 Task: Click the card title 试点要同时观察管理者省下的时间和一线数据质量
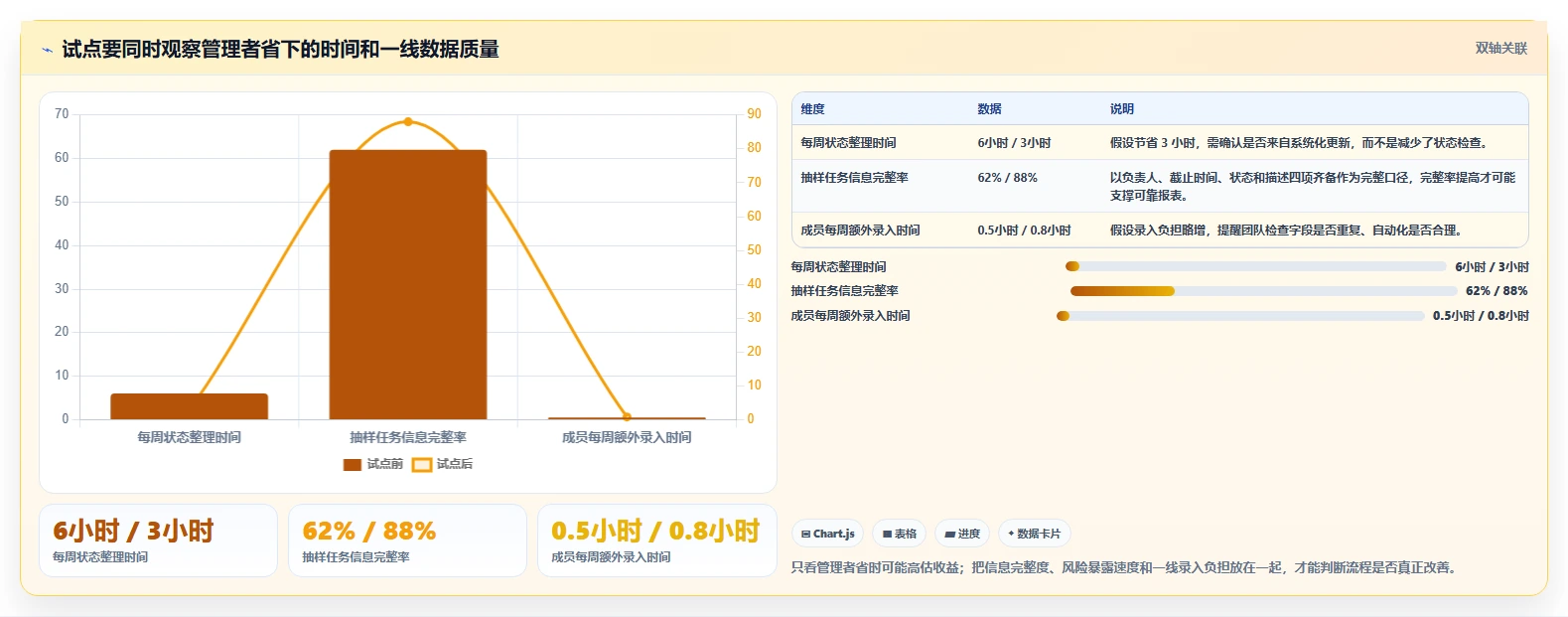coord(280,50)
